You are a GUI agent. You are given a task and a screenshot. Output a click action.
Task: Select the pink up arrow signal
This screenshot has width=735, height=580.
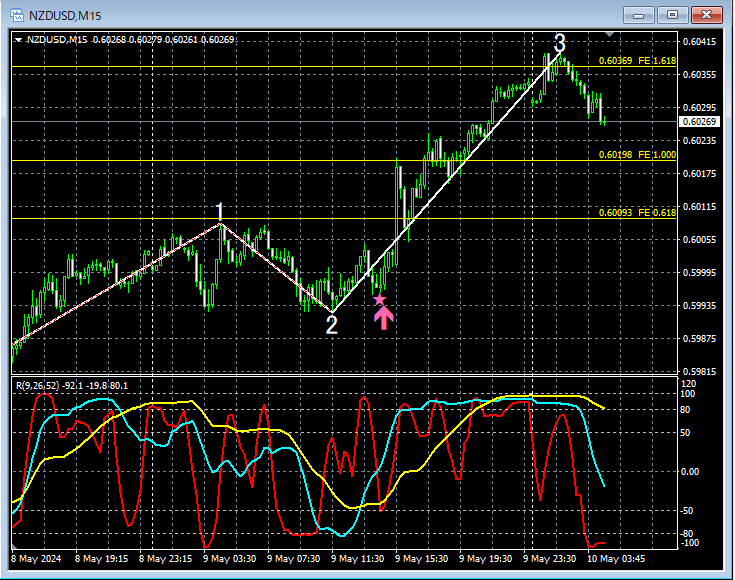tap(383, 318)
